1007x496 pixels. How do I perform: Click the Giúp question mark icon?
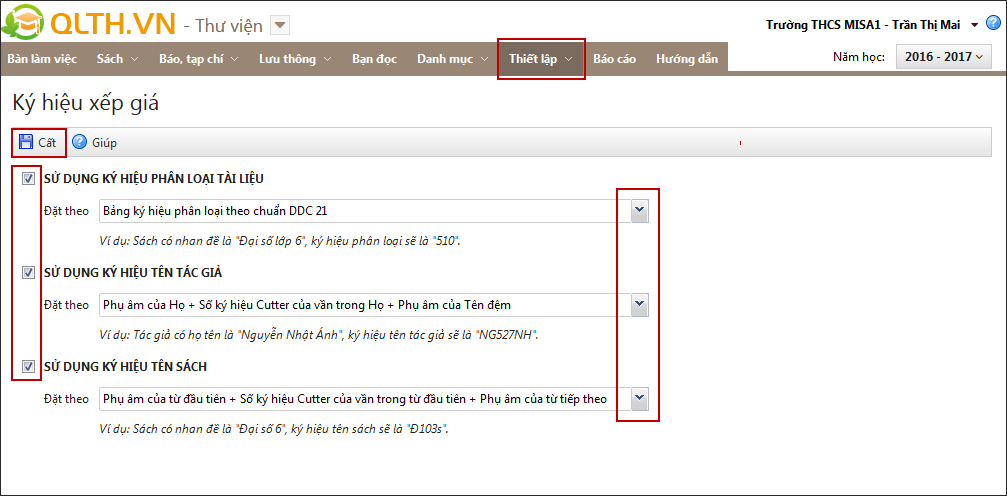tap(79, 142)
